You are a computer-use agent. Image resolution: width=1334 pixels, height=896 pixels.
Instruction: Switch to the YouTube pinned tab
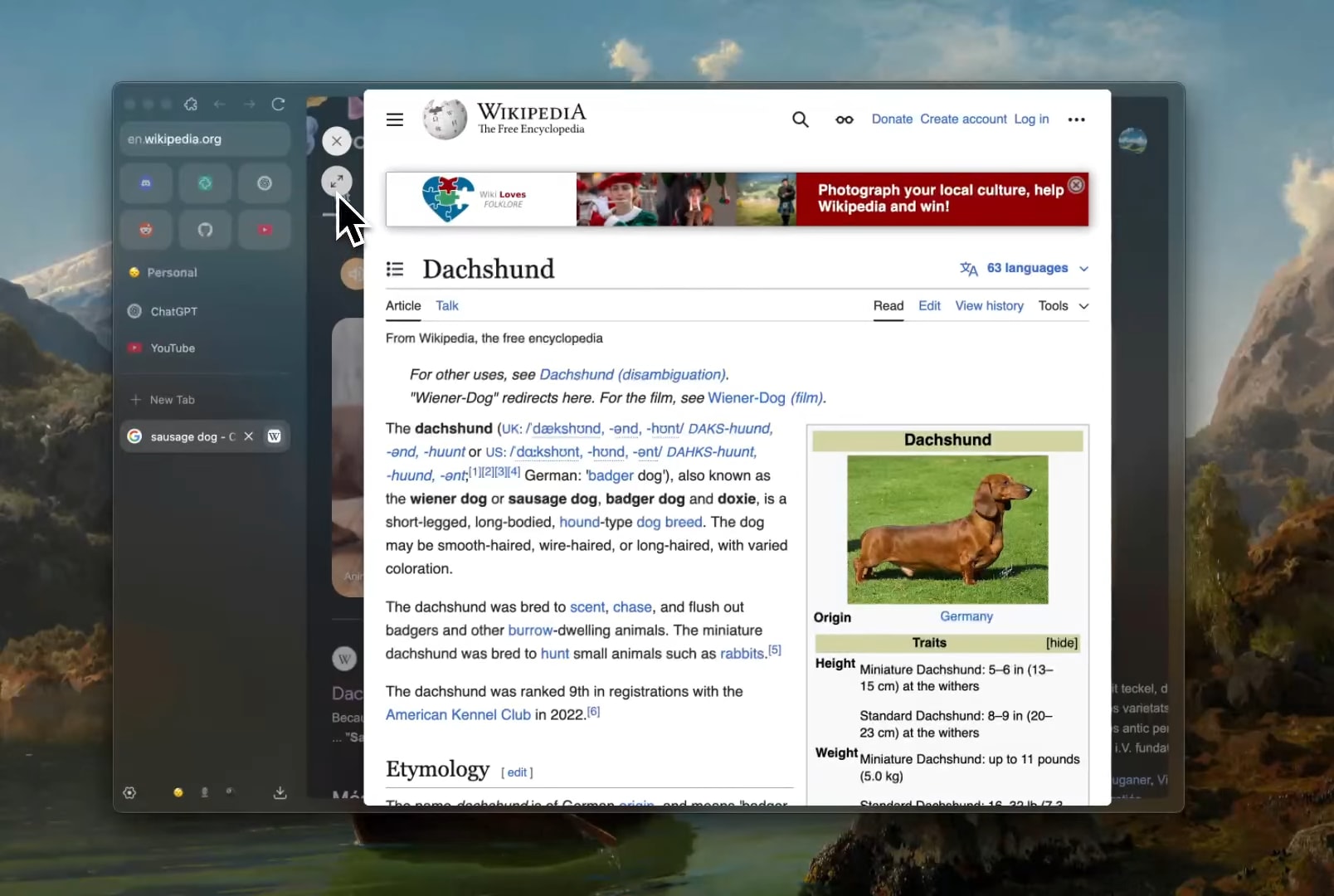(x=205, y=348)
